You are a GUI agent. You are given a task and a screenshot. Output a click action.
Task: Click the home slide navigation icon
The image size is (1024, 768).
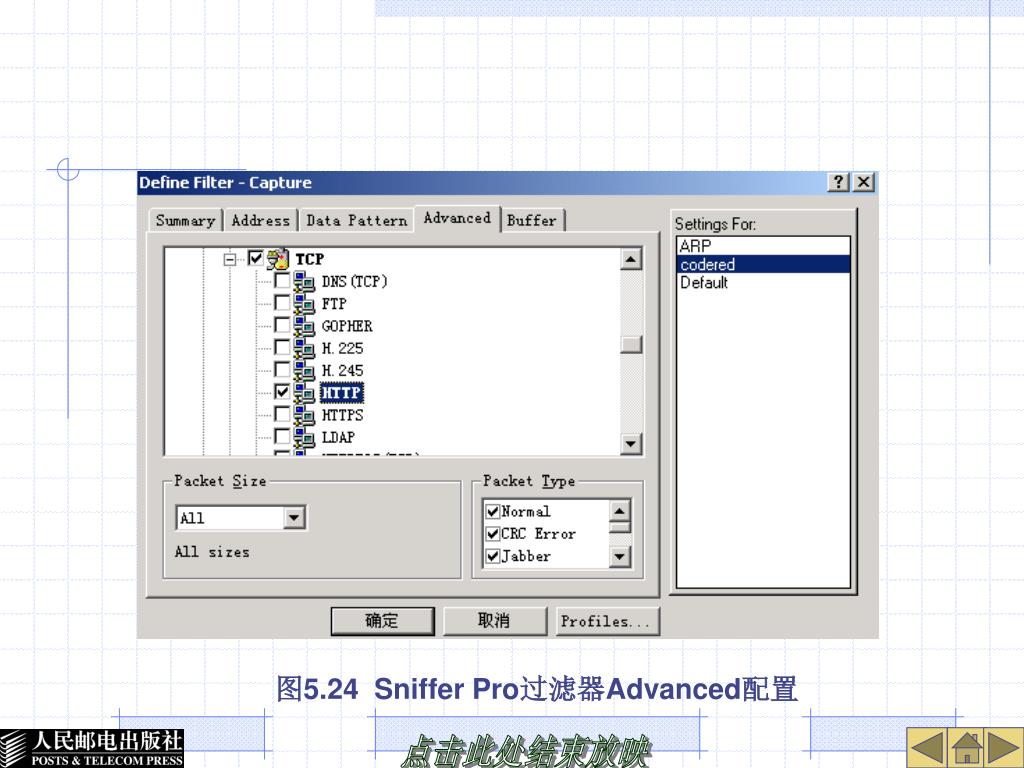pos(967,748)
